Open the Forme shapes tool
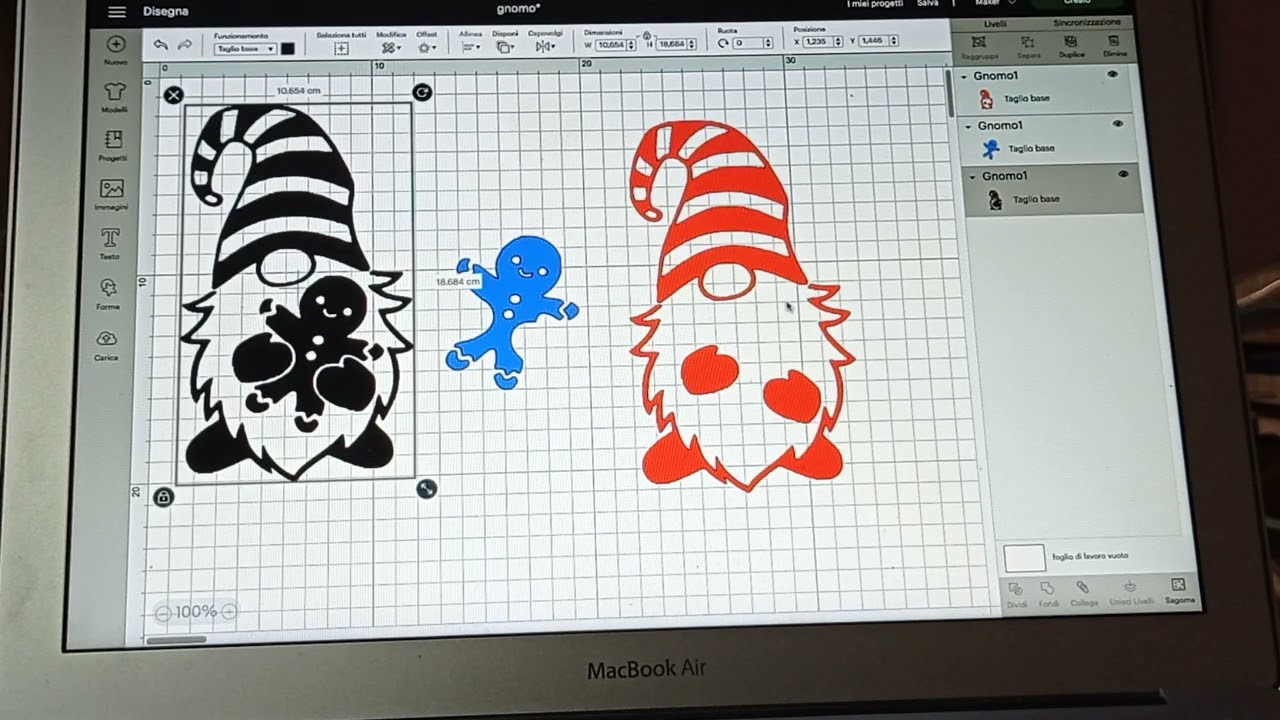This screenshot has width=1280, height=720. pyautogui.click(x=108, y=288)
